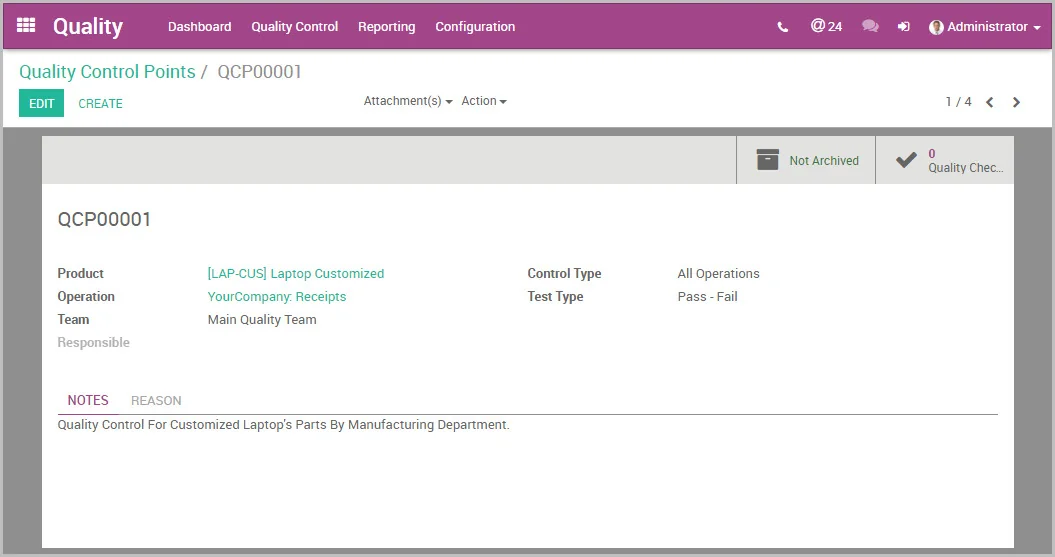
Task: Toggle the Not Archived button
Action: click(x=806, y=160)
